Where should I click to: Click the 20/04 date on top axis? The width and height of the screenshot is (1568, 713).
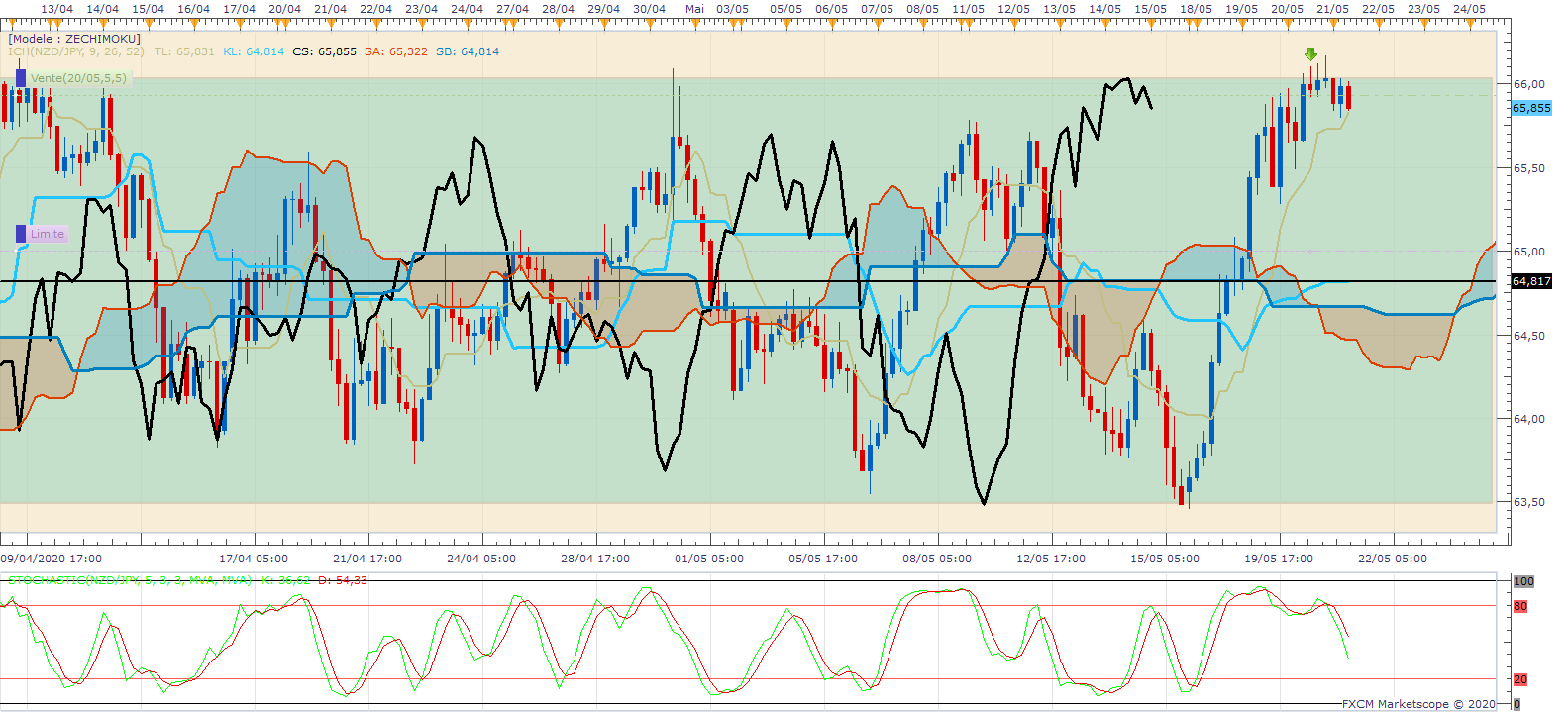click(x=284, y=9)
